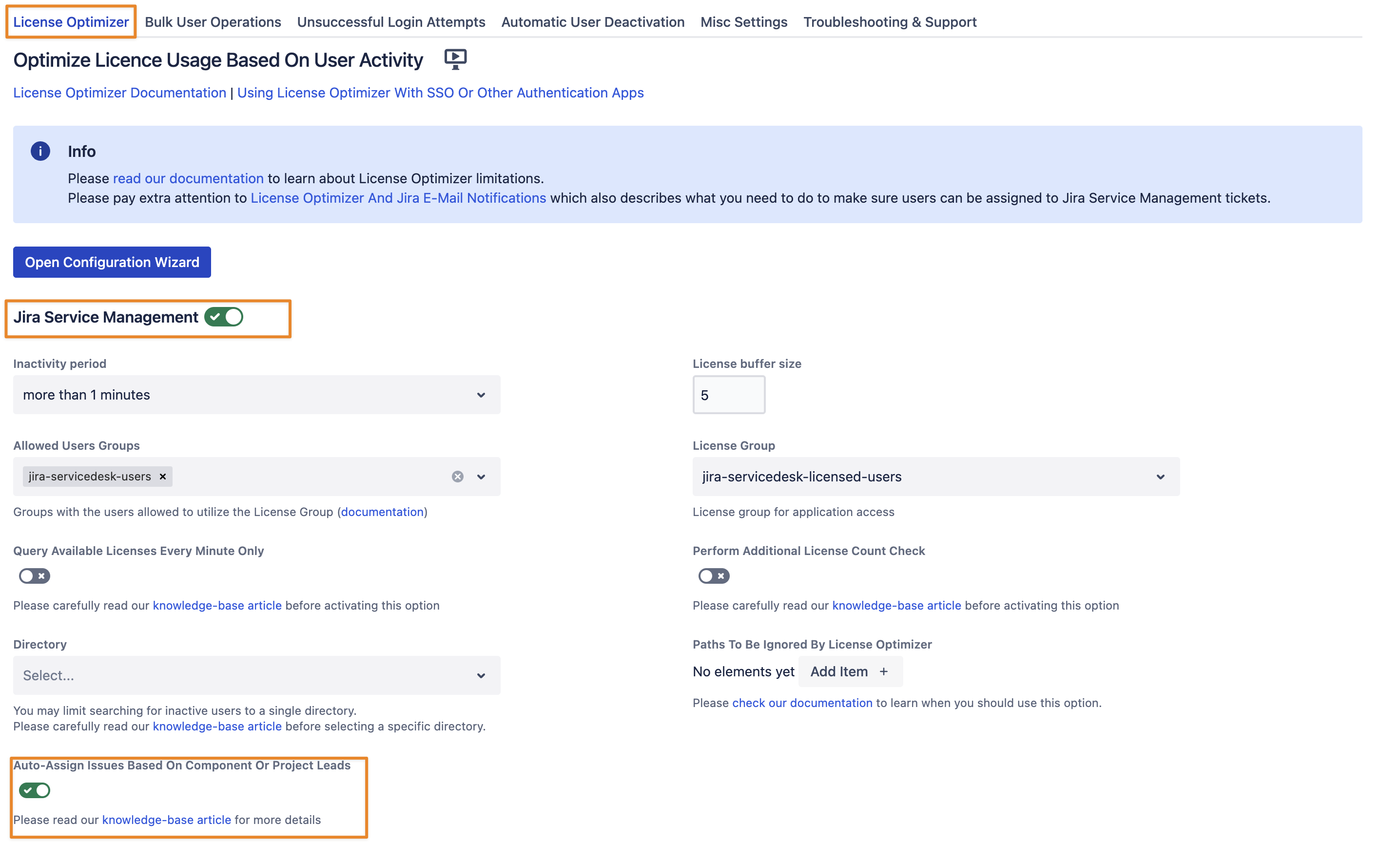Click 'read our documentation' link in Info

[x=189, y=178]
